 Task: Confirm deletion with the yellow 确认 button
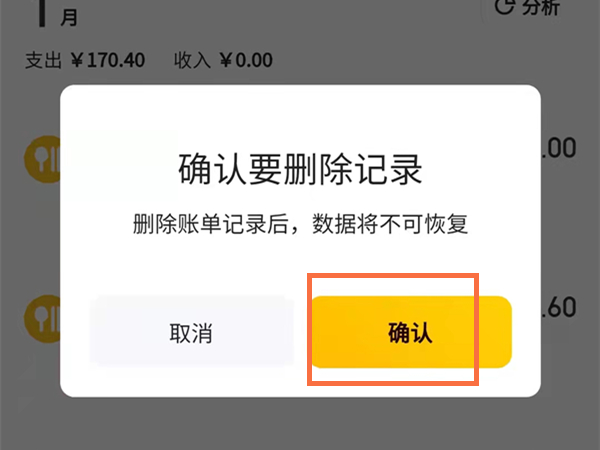pyautogui.click(x=412, y=332)
